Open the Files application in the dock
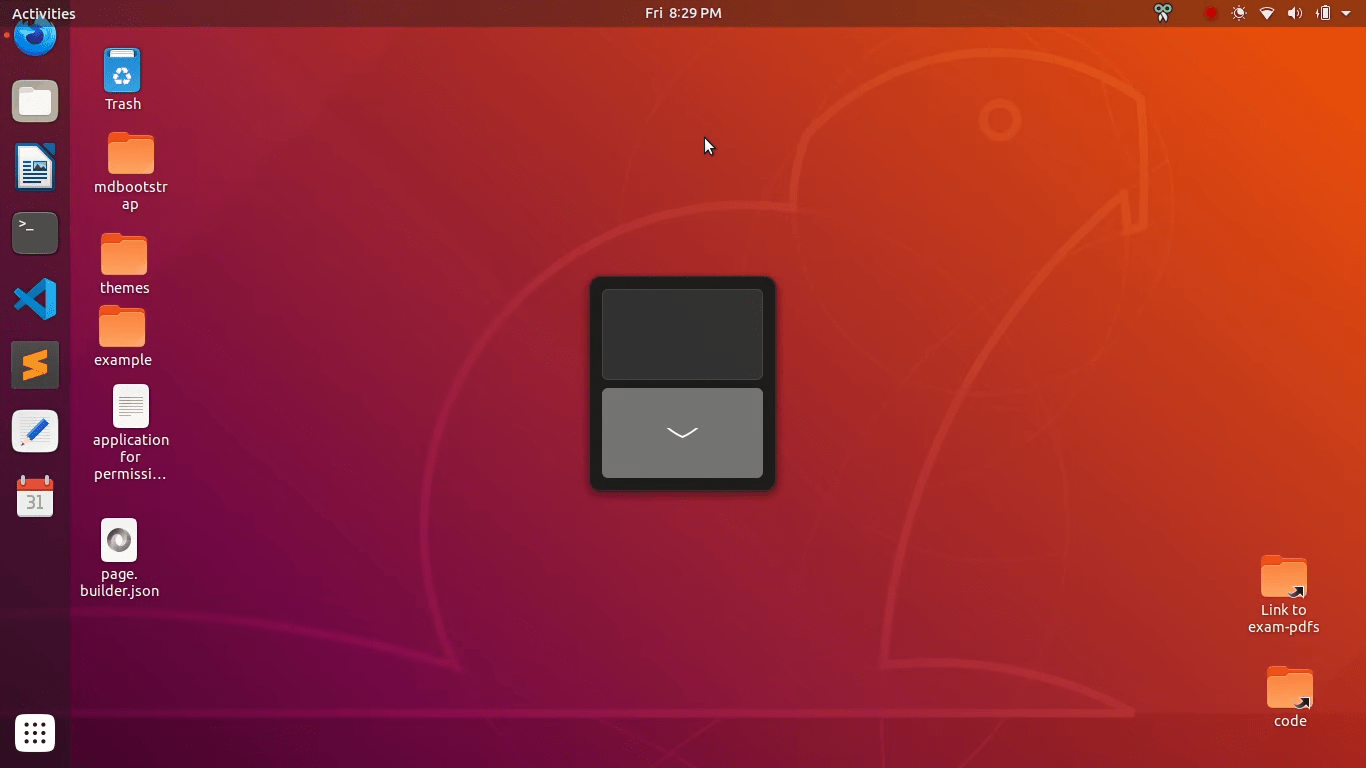 pos(34,101)
